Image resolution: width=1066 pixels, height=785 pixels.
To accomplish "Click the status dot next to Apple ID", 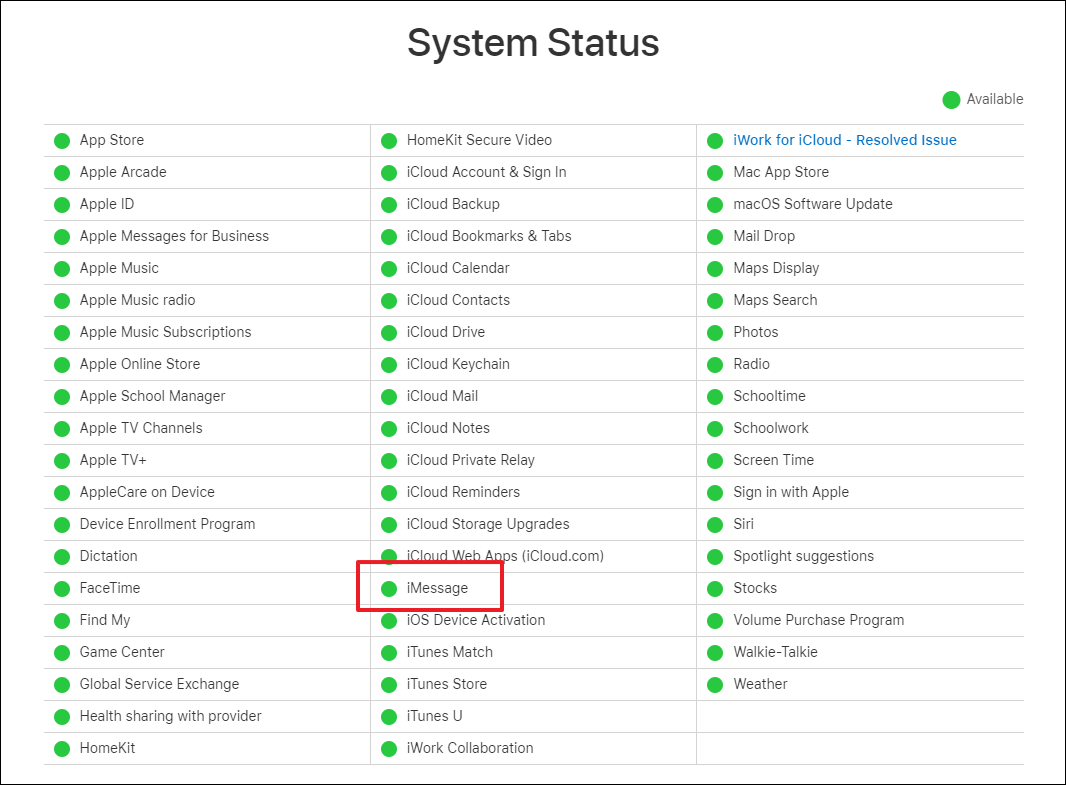I will (x=62, y=205).
